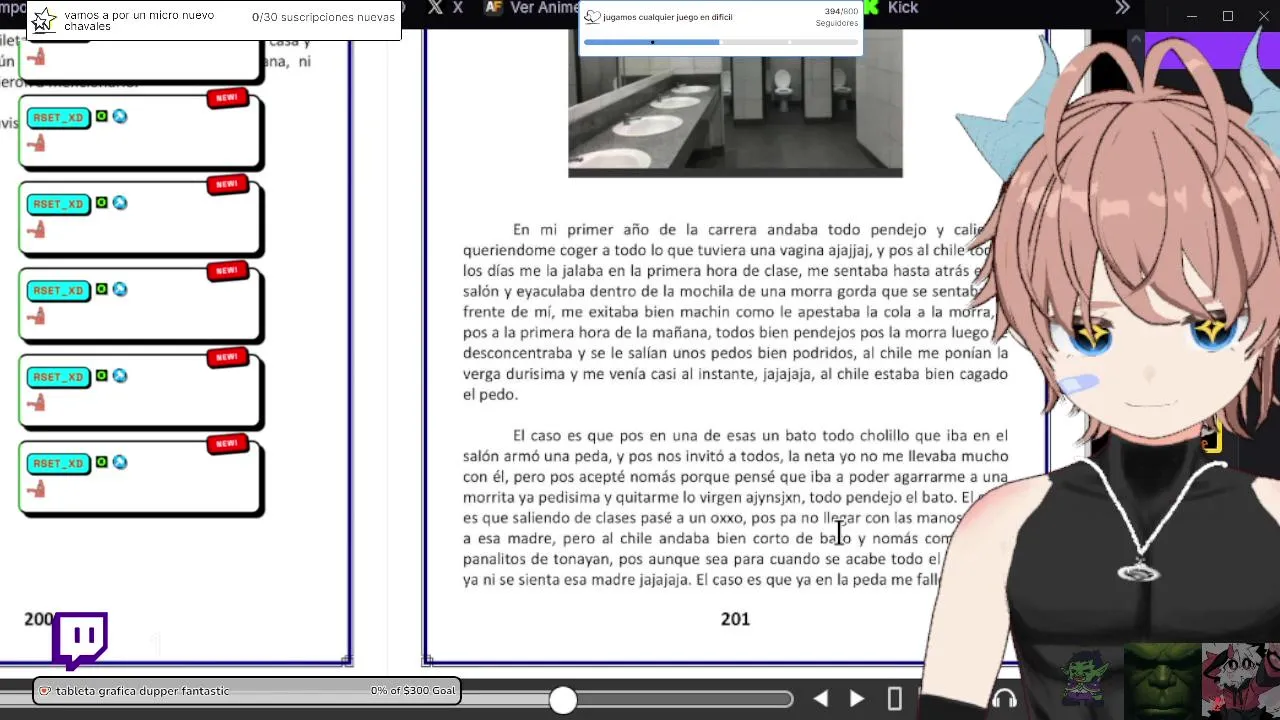Click the green orc face thumbnail
The height and width of the screenshot is (720, 1280).
1162,680
